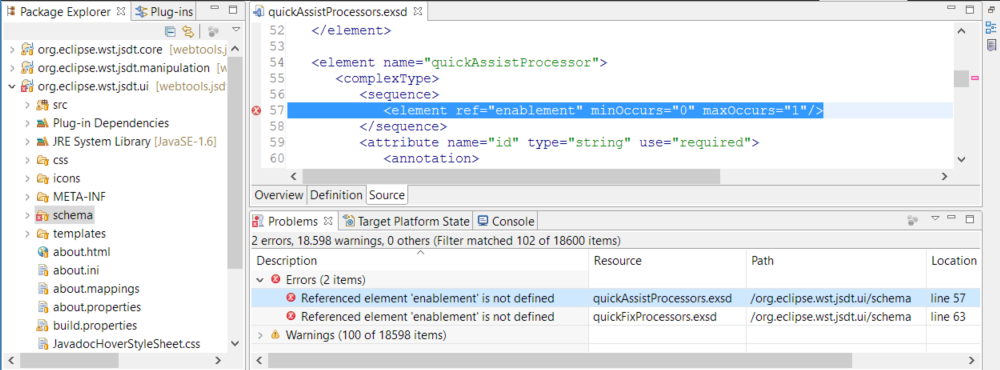Open the Definition editor tab

pos(336,195)
